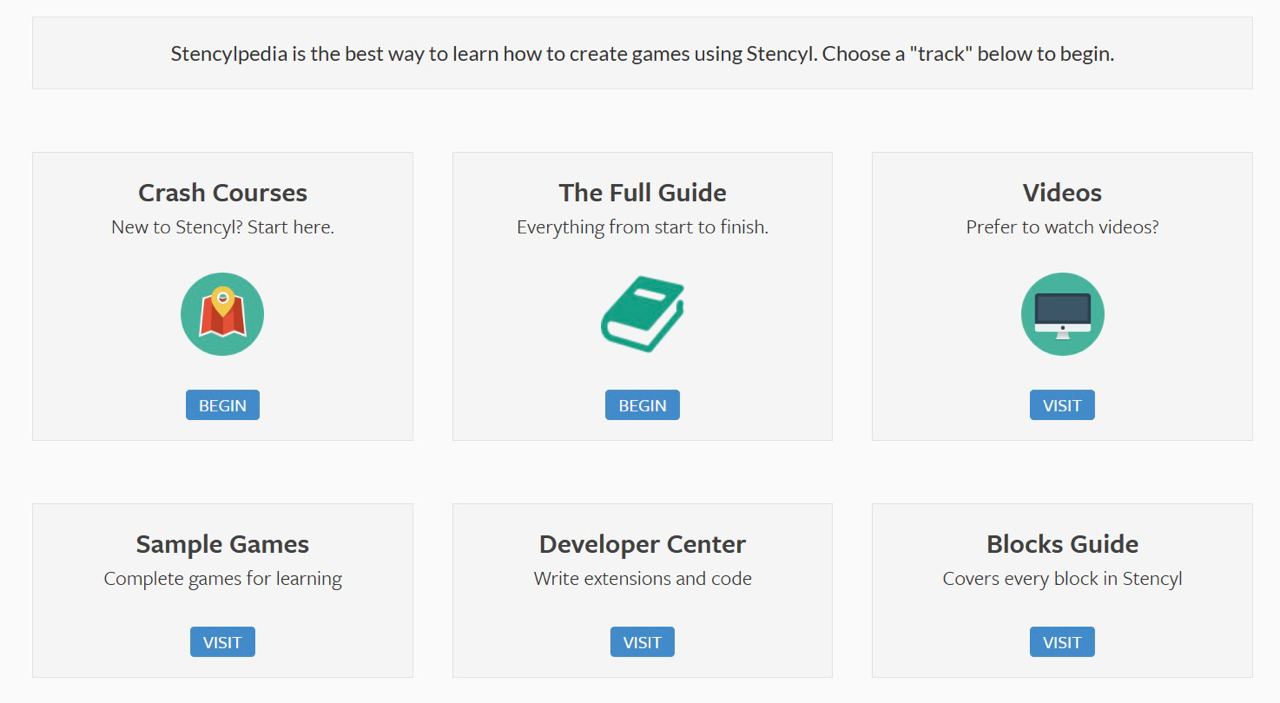Click the green book icon under The Full Guide

pyautogui.click(x=641, y=313)
